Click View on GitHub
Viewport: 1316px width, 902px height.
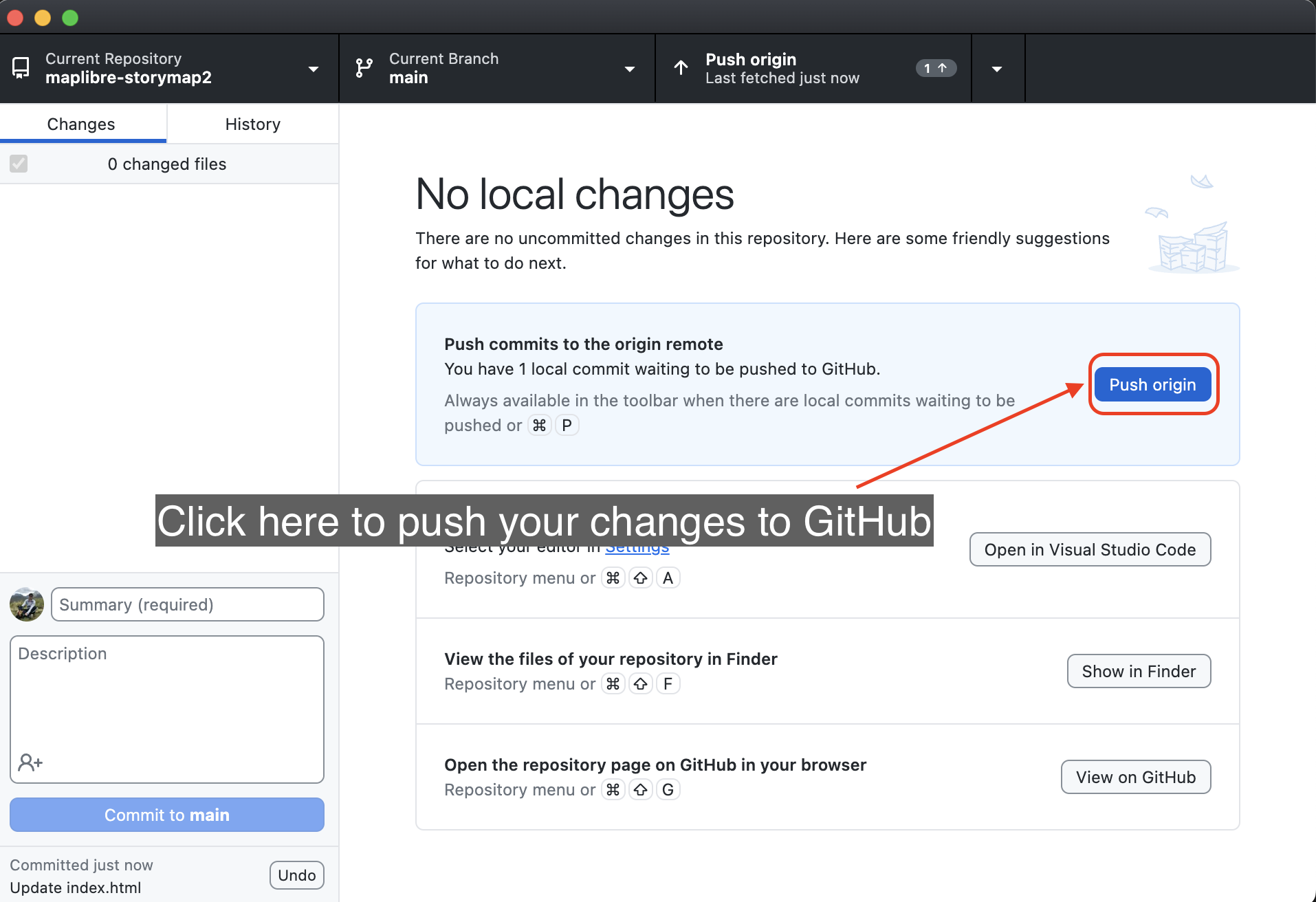1135,777
